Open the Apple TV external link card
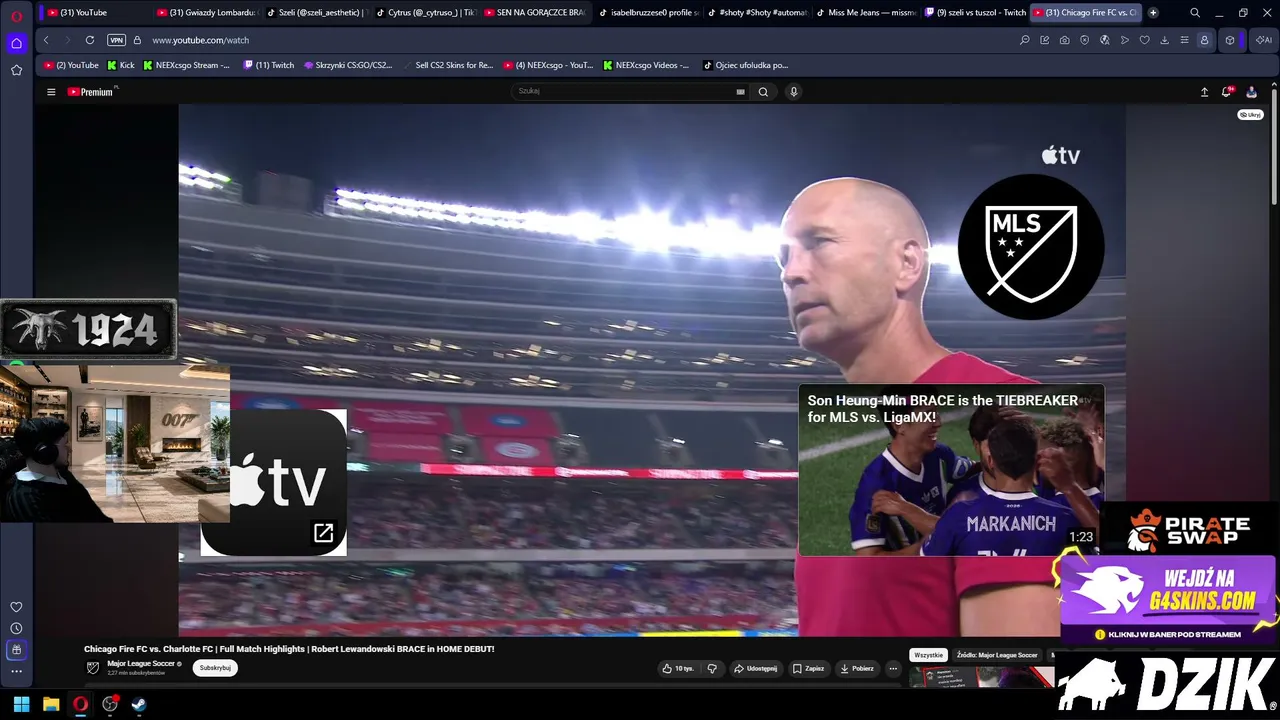This screenshot has height=720, width=1280. tap(273, 482)
